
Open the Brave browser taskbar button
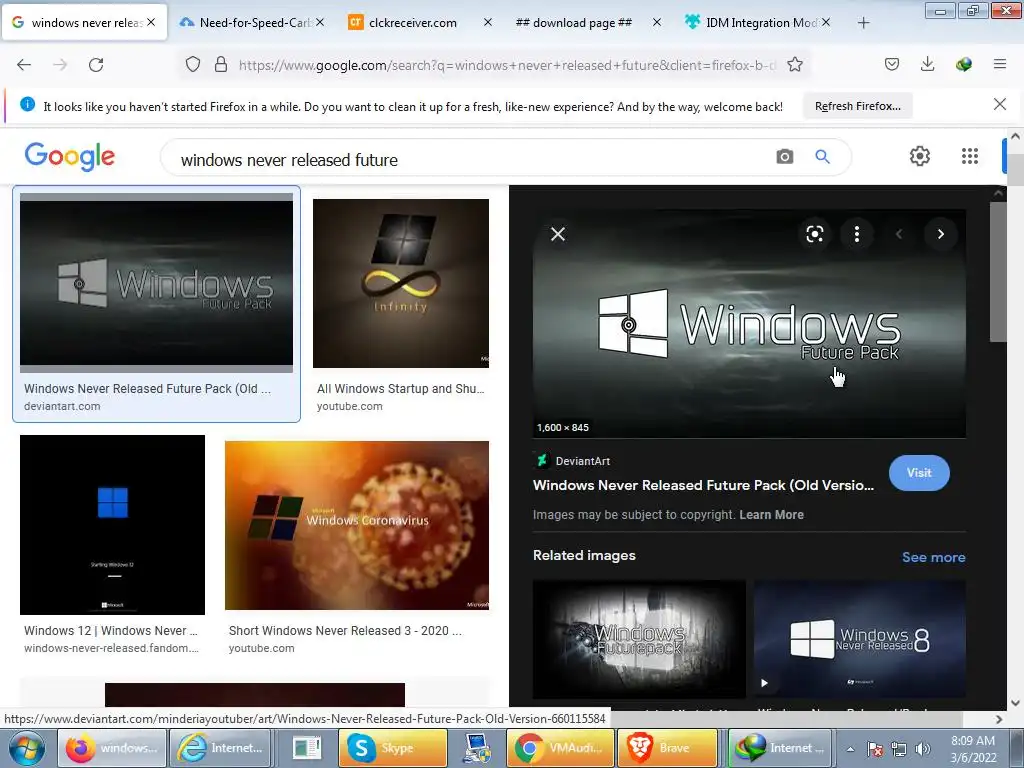667,748
